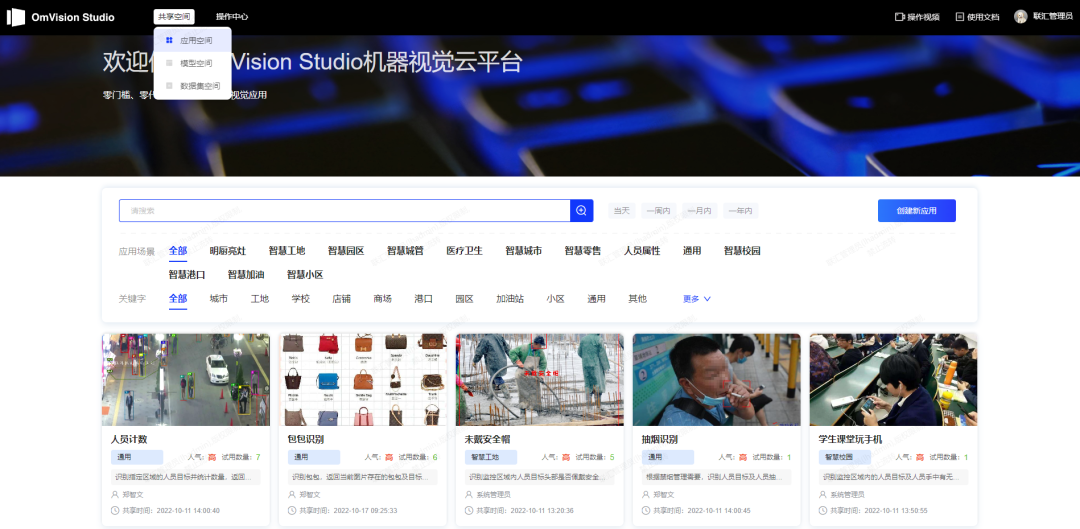Click the OmVision Studio logo icon

click(16, 17)
